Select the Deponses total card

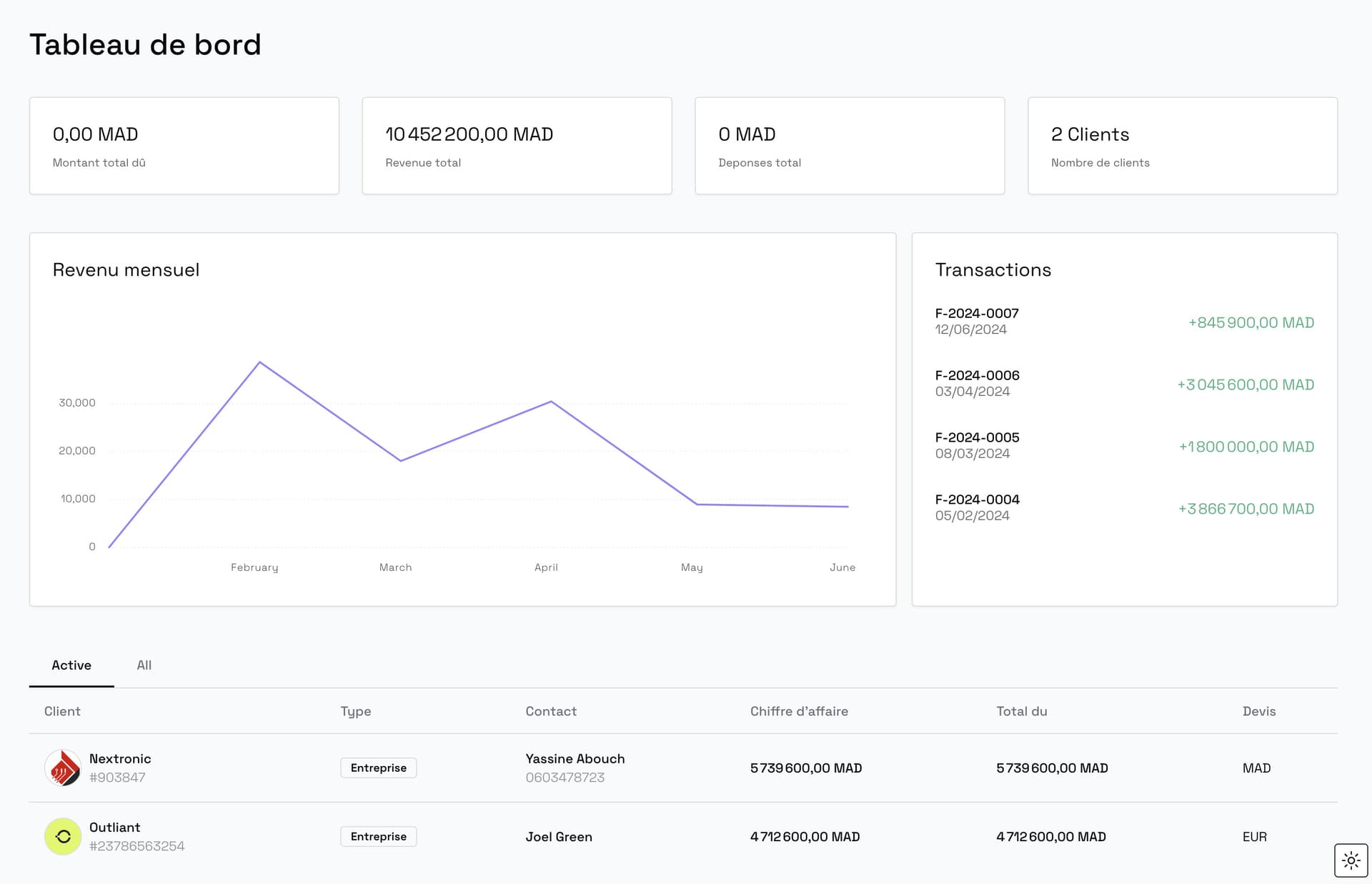850,146
